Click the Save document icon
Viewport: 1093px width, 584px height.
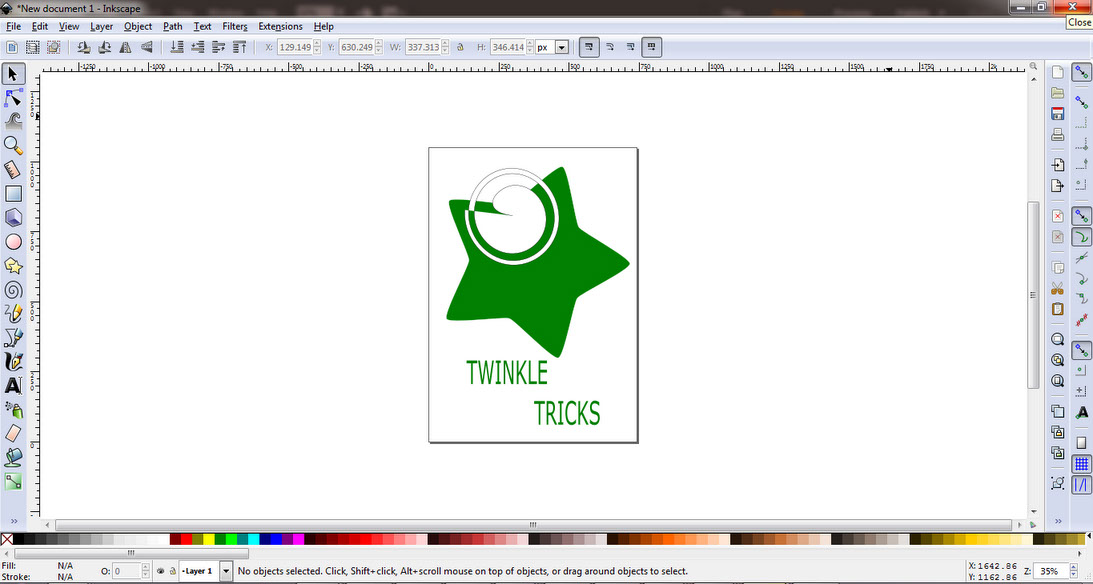[x=1057, y=114]
